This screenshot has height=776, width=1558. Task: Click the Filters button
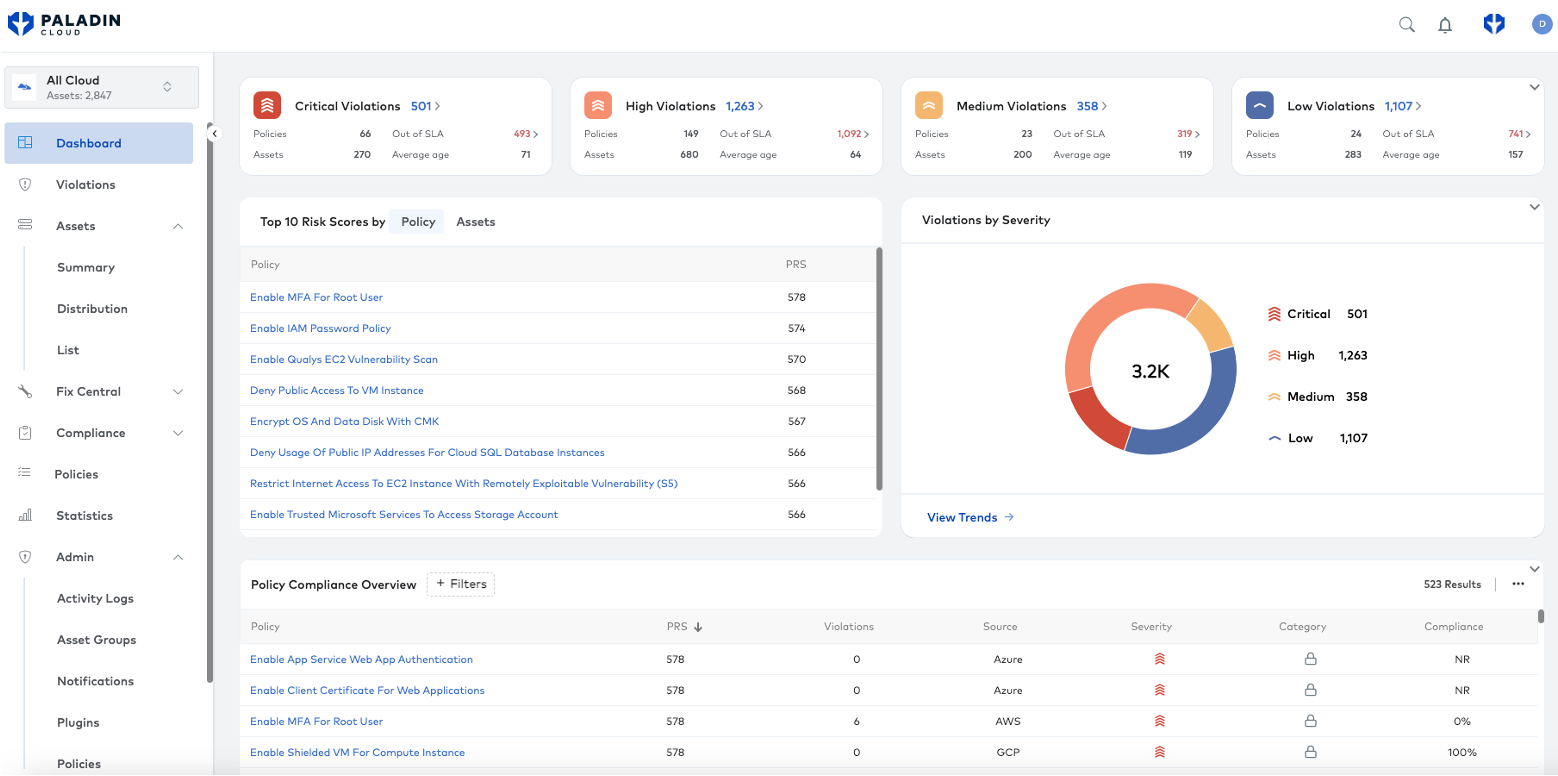(x=461, y=584)
